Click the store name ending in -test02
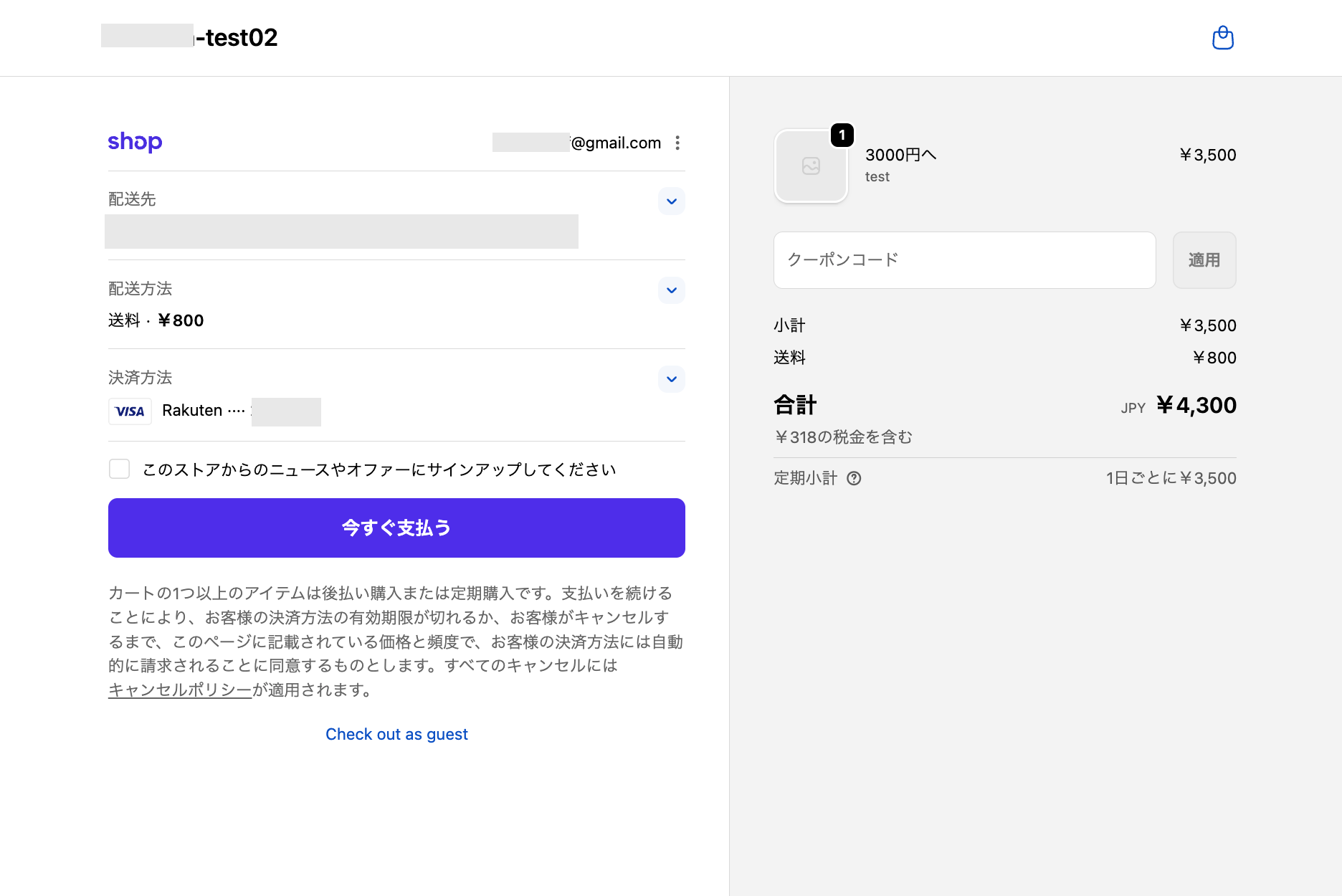 pos(189,37)
